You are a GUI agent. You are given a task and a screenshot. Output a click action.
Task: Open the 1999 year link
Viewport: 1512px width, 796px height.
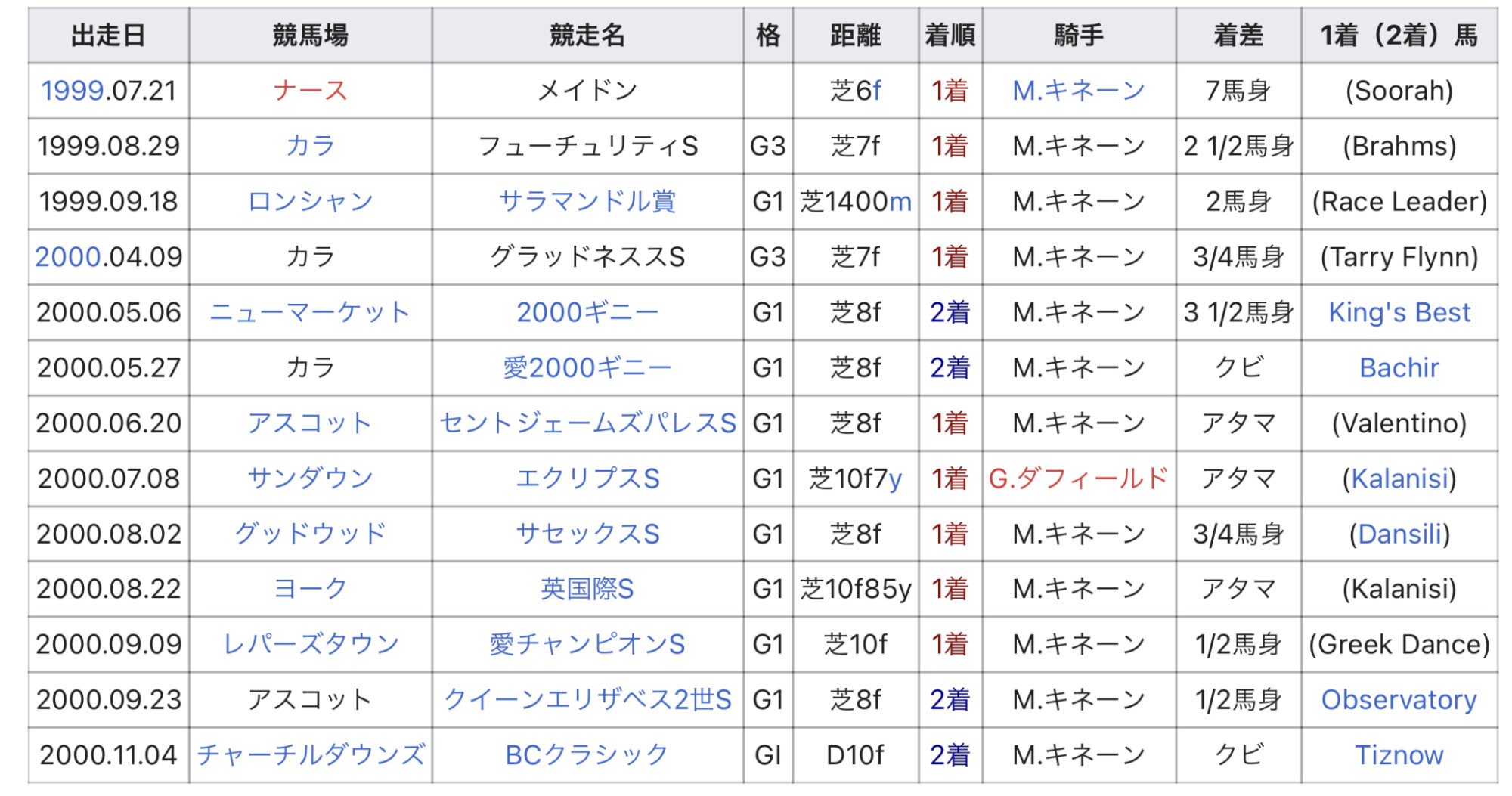pos(73,91)
